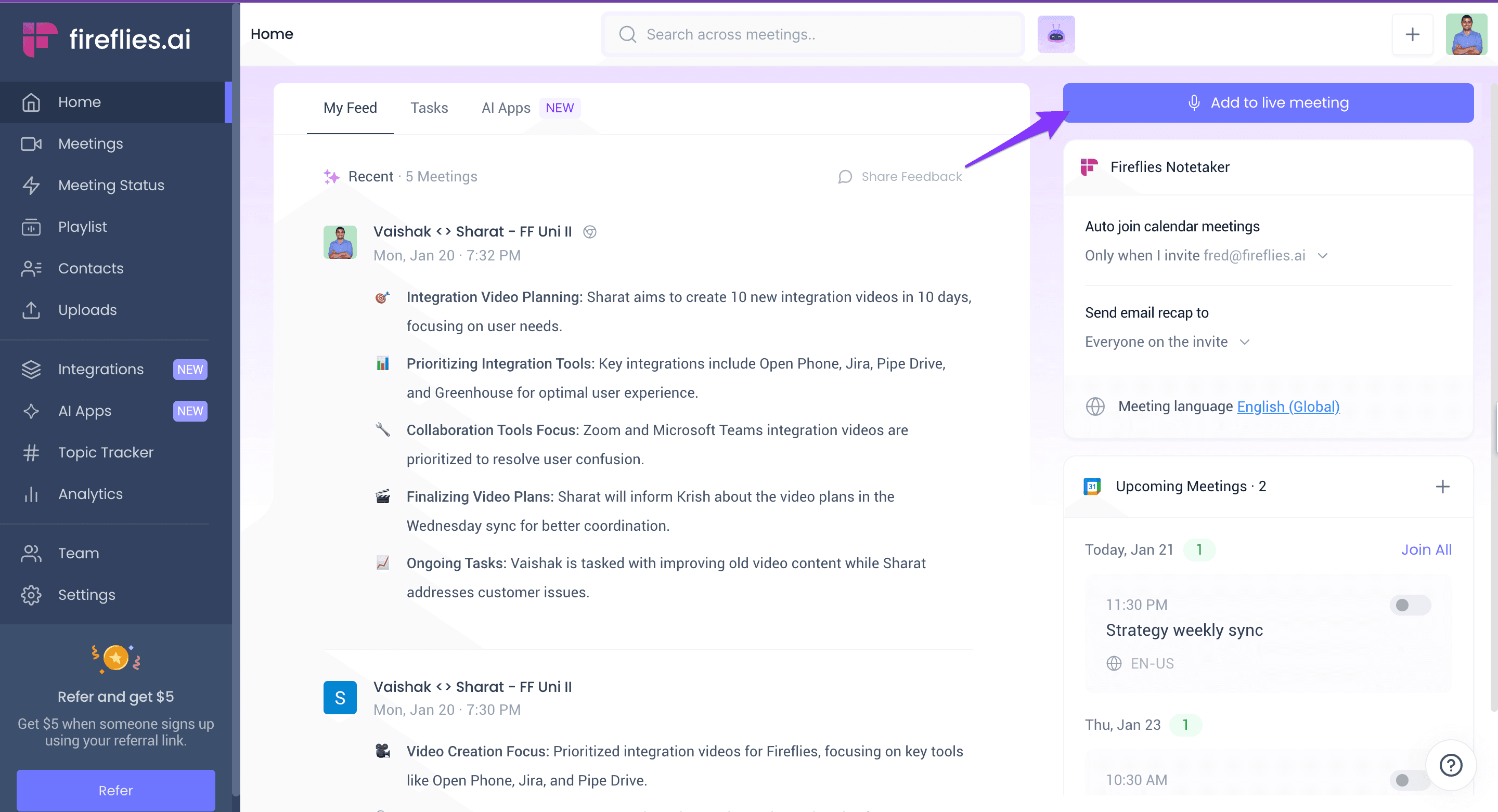Open the Meeting Status page
The height and width of the screenshot is (812, 1498).
coord(115,185)
